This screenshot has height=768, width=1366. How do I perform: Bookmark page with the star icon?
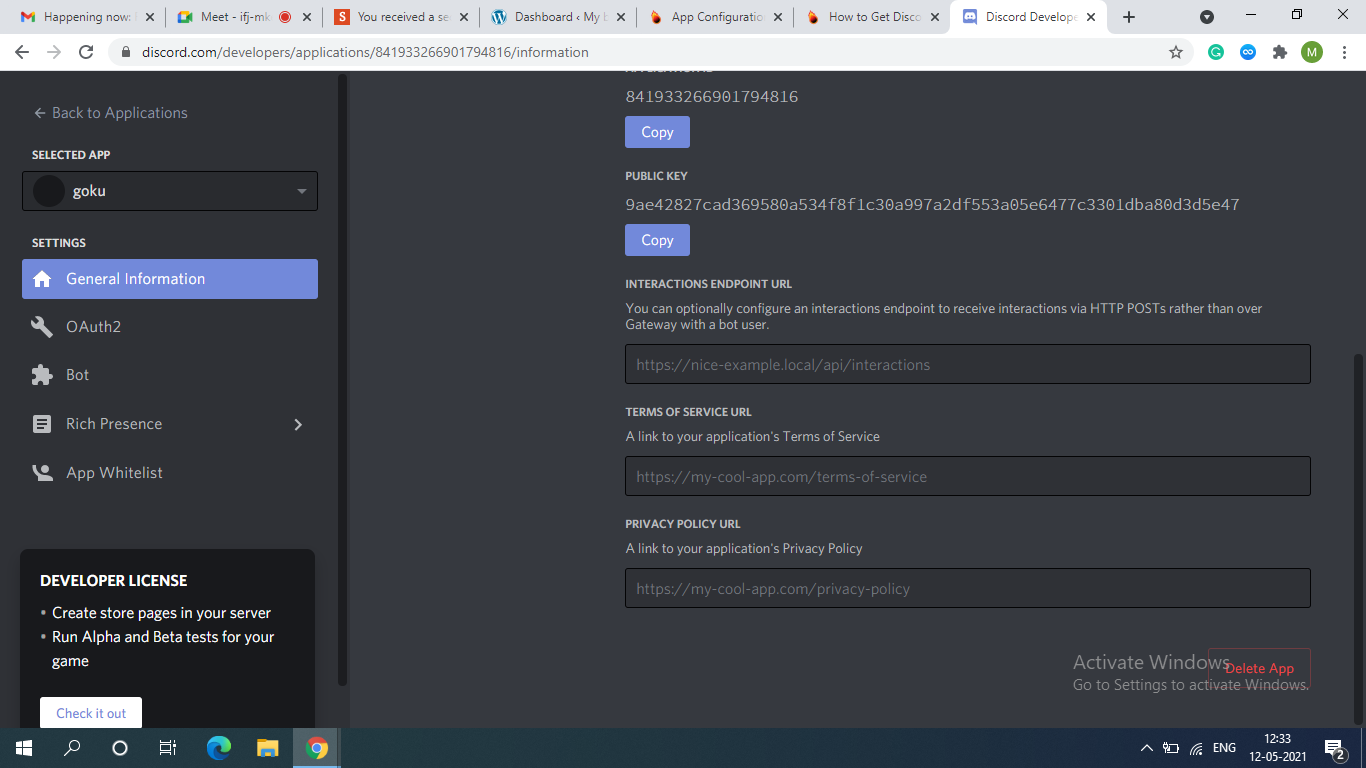pos(1176,52)
